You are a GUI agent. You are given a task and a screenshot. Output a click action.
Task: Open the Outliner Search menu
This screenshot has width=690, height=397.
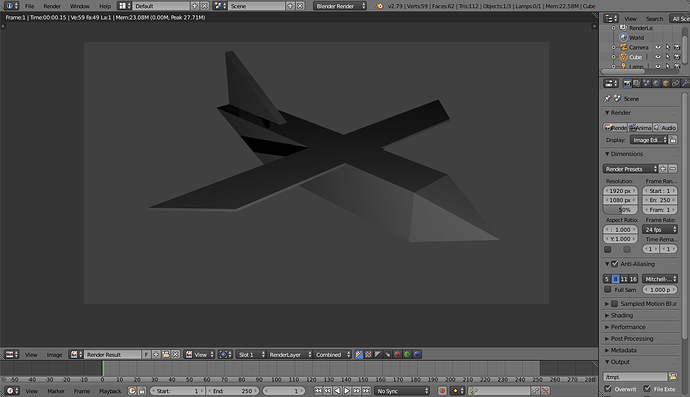[654, 18]
